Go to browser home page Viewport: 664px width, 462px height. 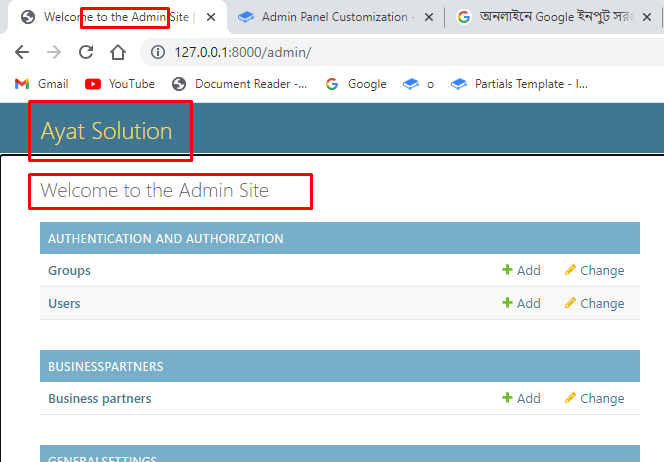coord(118,52)
